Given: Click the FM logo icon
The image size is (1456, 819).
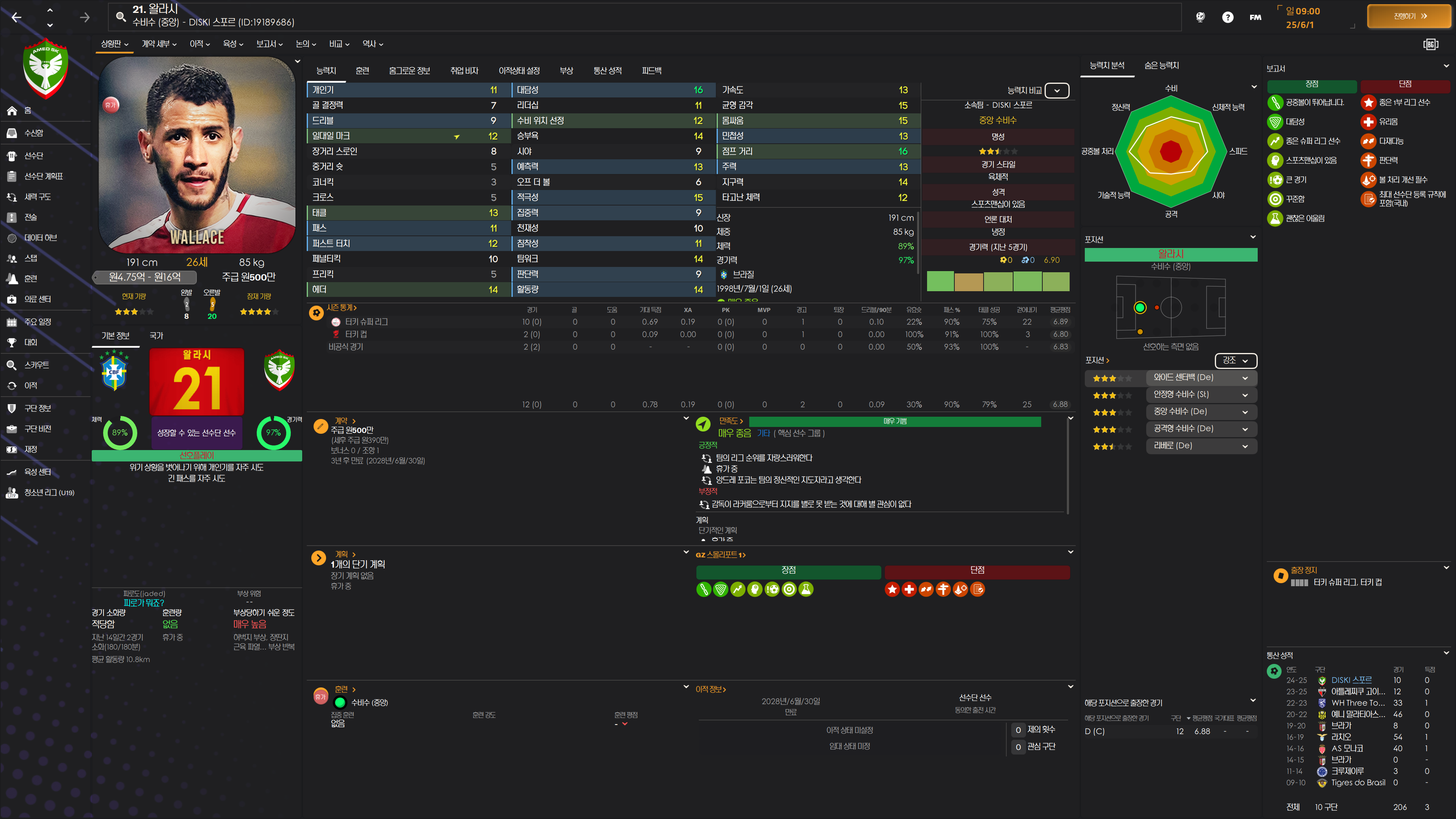Looking at the screenshot, I should pyautogui.click(x=1255, y=17).
